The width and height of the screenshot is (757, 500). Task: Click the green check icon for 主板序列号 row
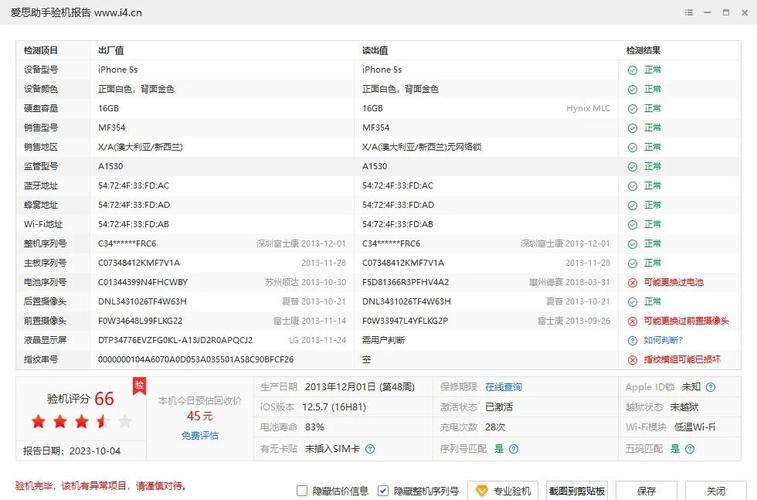[x=632, y=263]
